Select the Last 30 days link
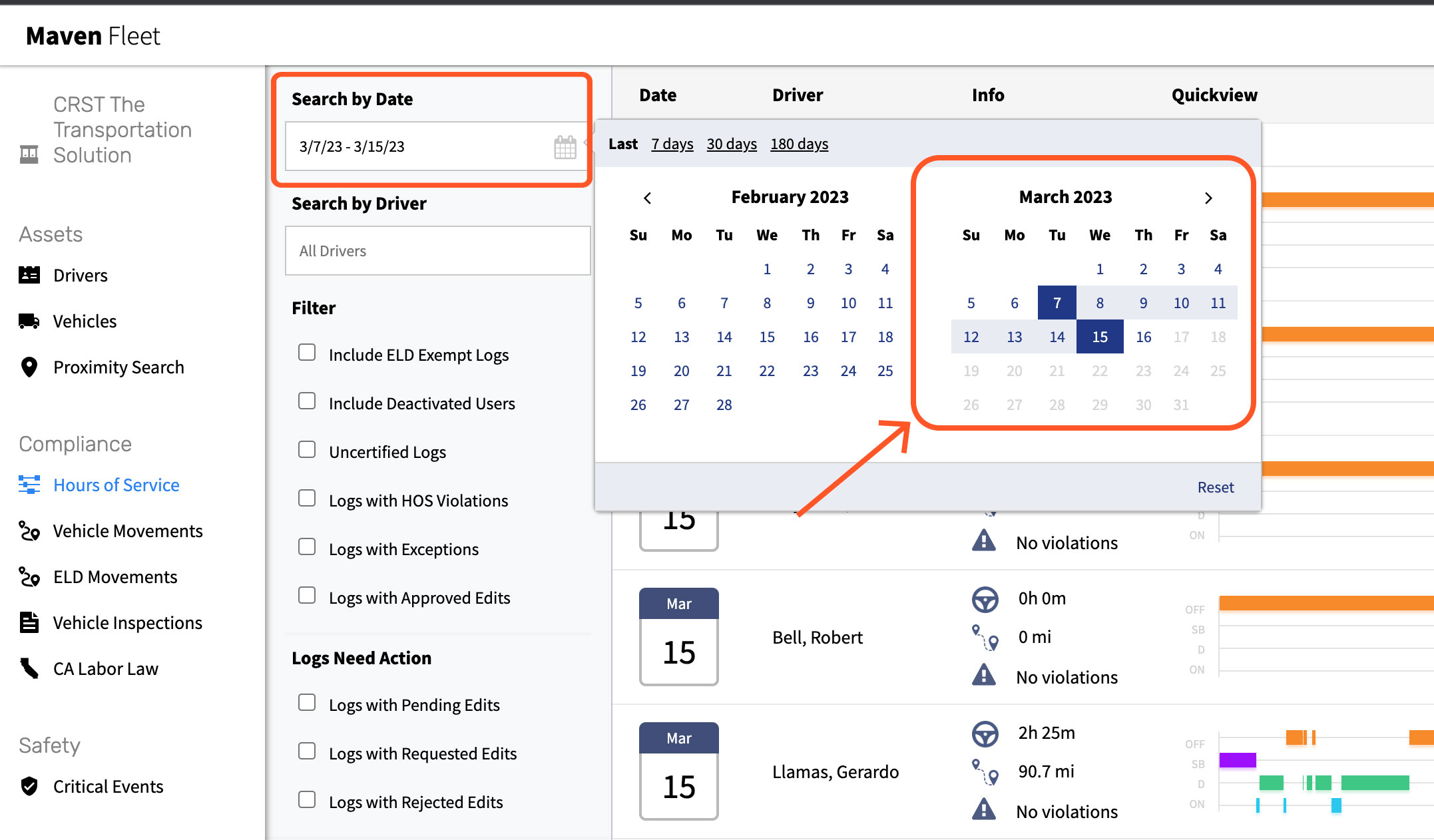The image size is (1434, 840). point(731,144)
